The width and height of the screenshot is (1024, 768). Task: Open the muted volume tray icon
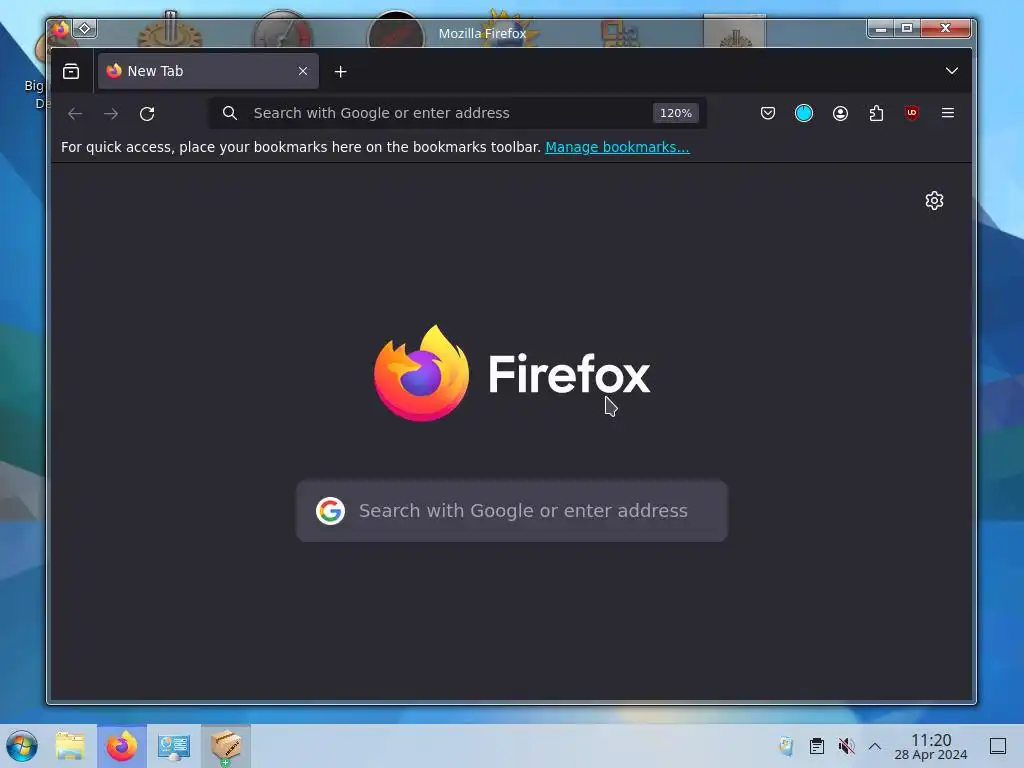coord(846,746)
